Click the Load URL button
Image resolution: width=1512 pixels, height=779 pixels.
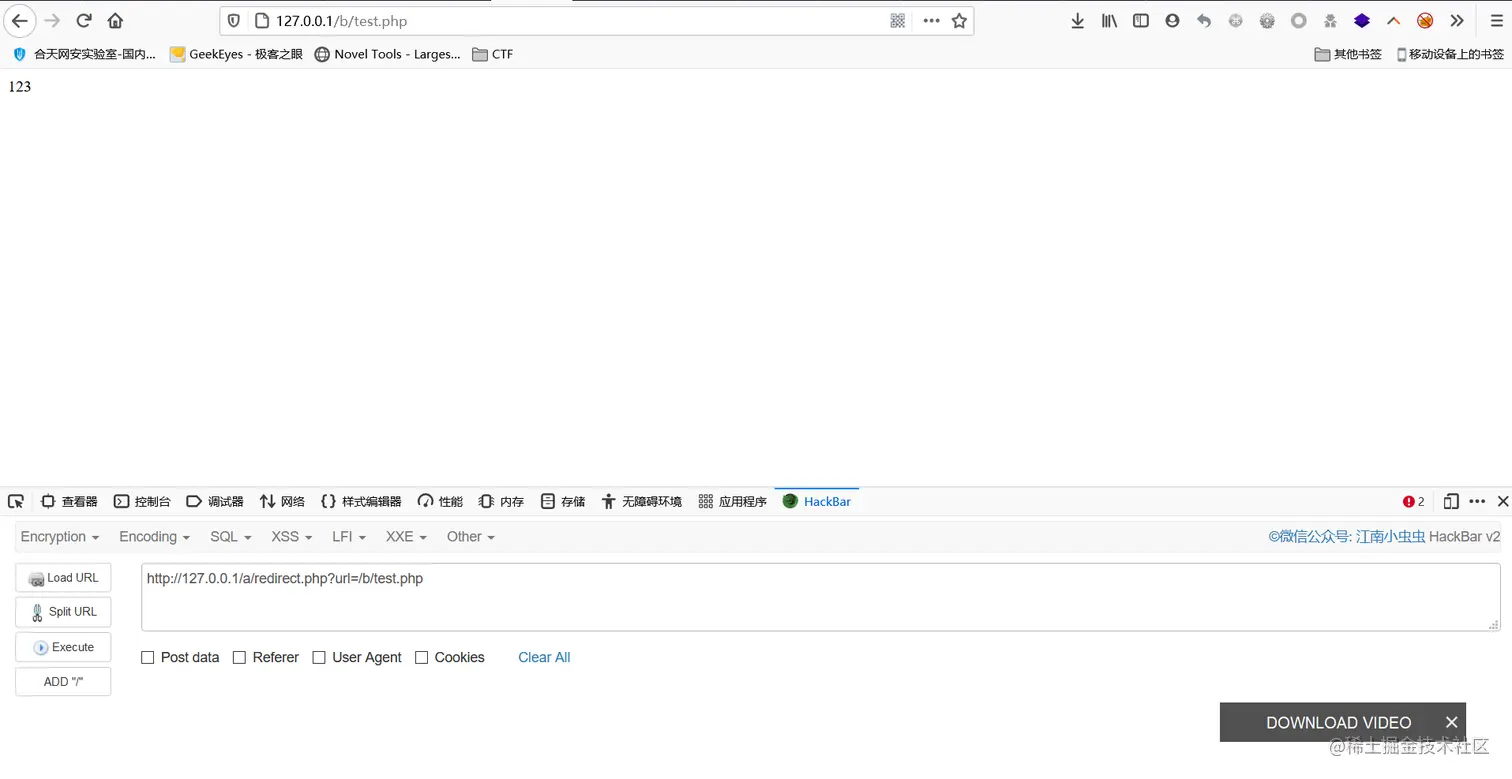(63, 578)
